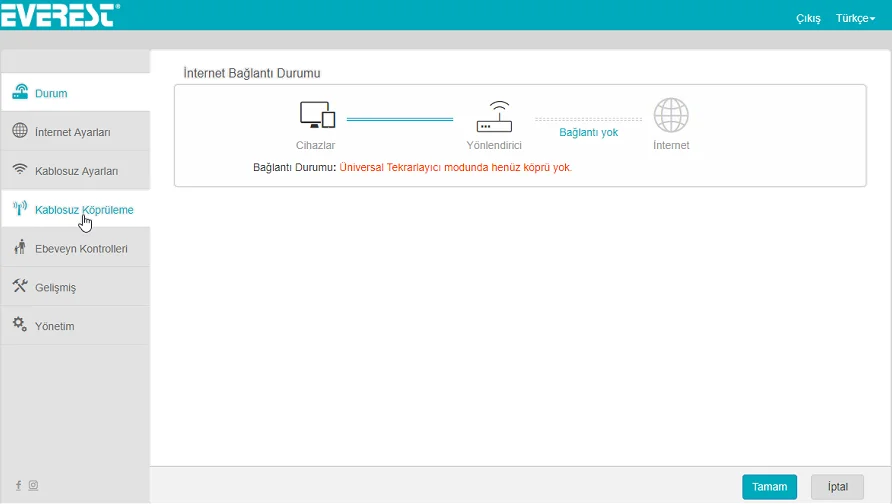The height and width of the screenshot is (504, 892).
Task: Expand the Türkçe language dropdown
Action: (855, 18)
